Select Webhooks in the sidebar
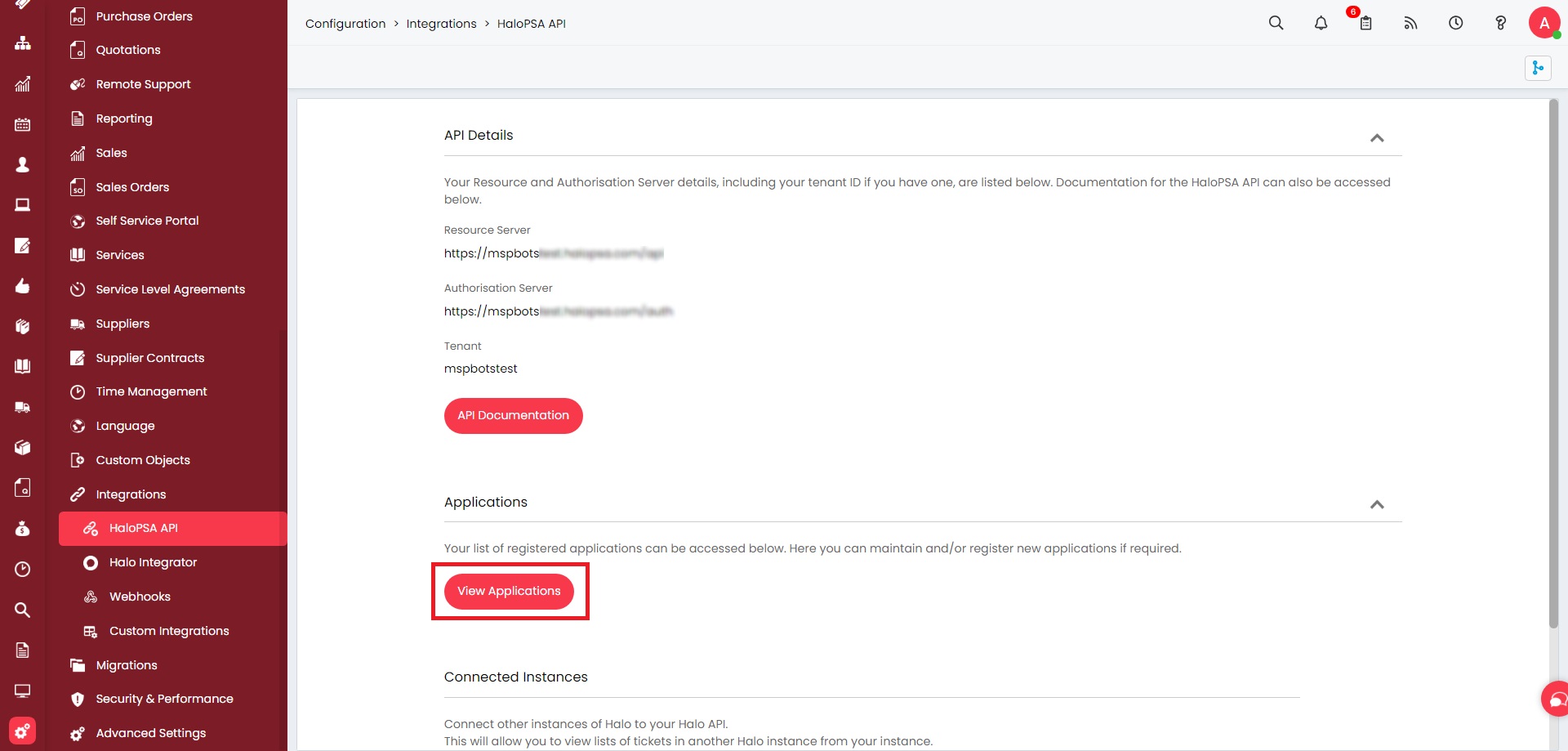Image resolution: width=1568 pixels, height=751 pixels. click(x=140, y=597)
